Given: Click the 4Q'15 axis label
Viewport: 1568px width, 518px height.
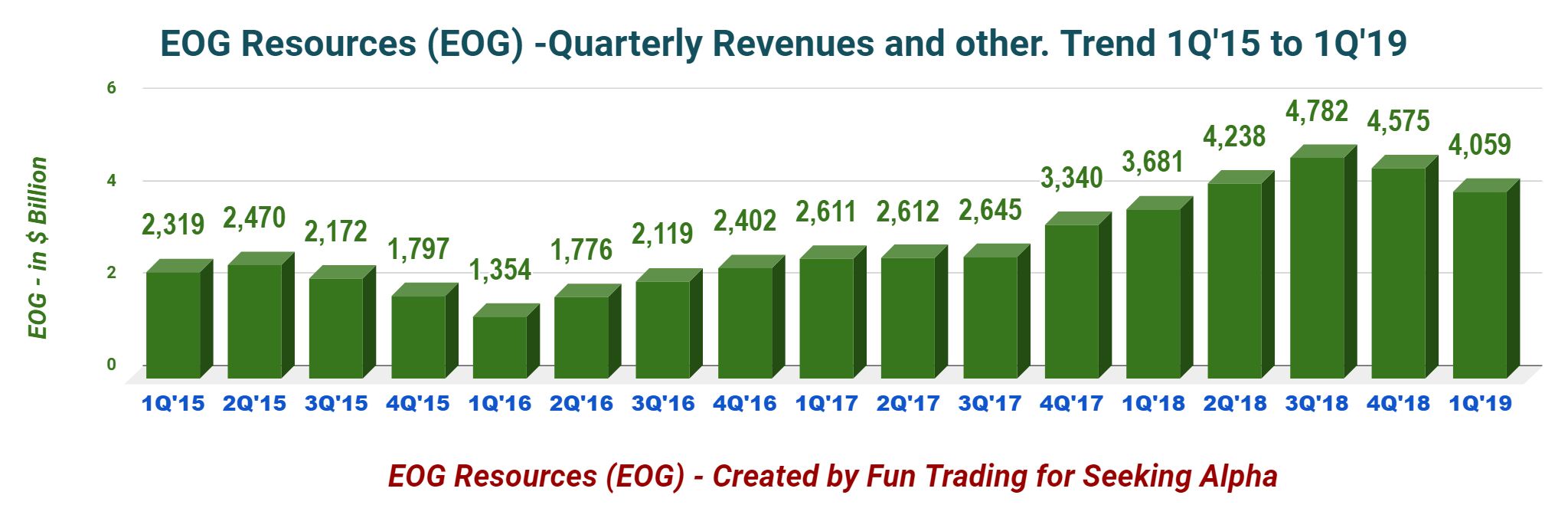Looking at the screenshot, I should (418, 403).
